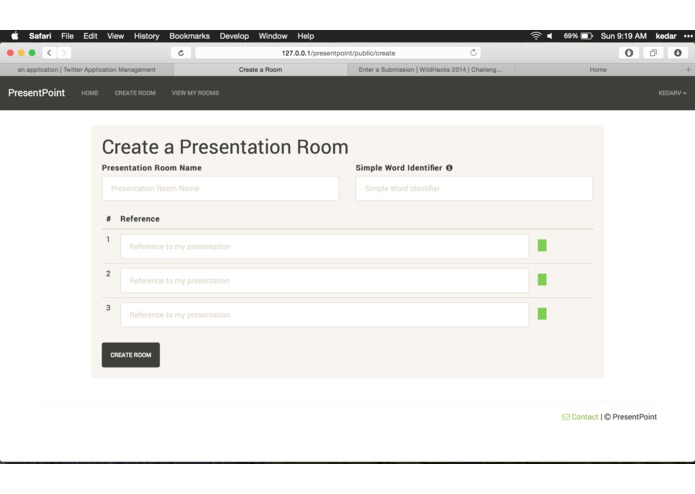Open the Edit menu
The image size is (695, 494).
(x=90, y=36)
